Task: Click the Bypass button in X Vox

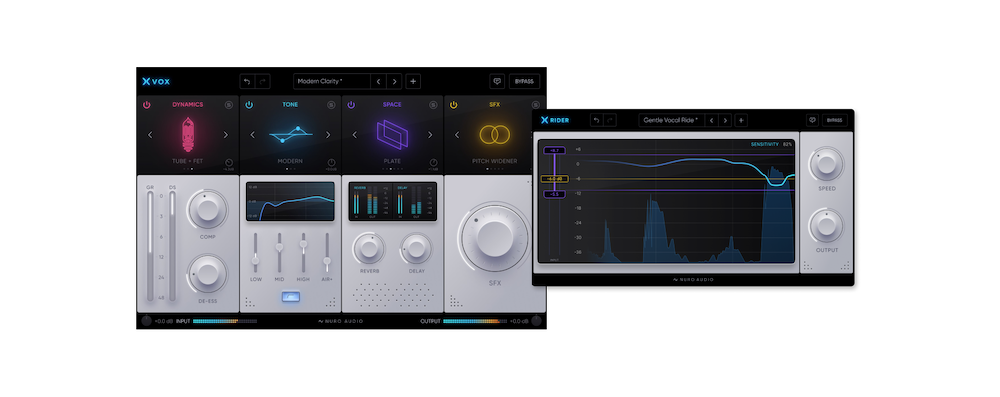Action: click(524, 82)
